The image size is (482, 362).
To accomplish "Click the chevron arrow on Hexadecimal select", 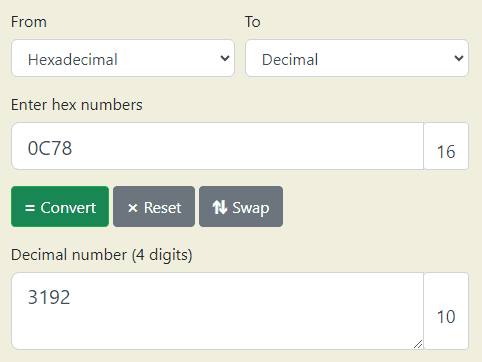I will [225, 58].
